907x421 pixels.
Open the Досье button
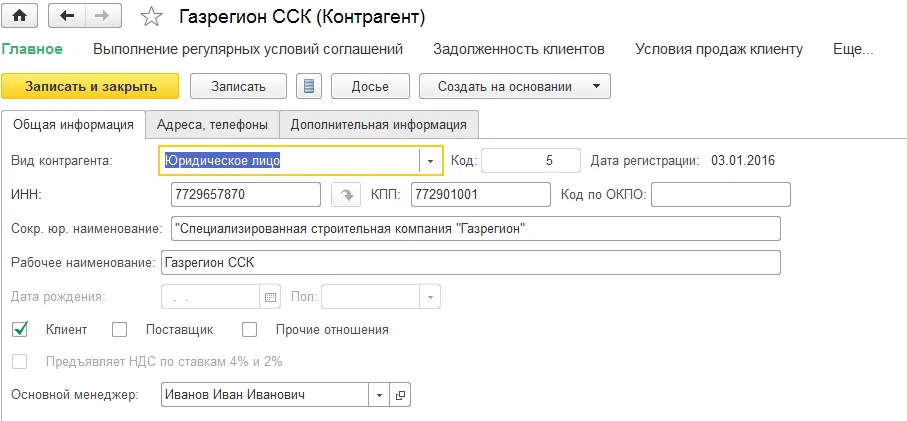pyautogui.click(x=369, y=86)
